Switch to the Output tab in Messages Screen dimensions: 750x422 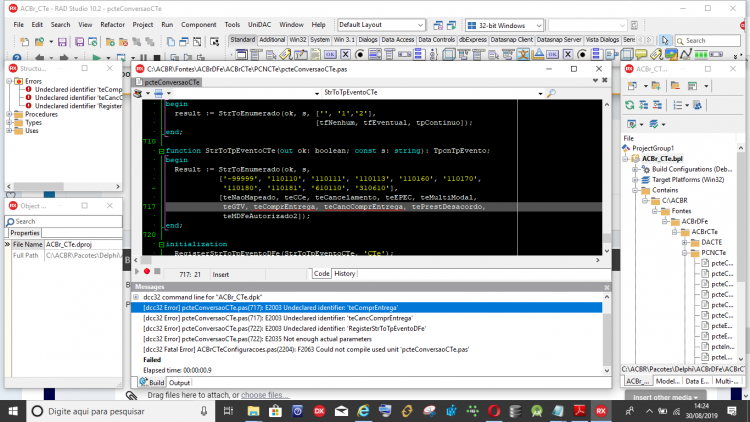point(179,383)
